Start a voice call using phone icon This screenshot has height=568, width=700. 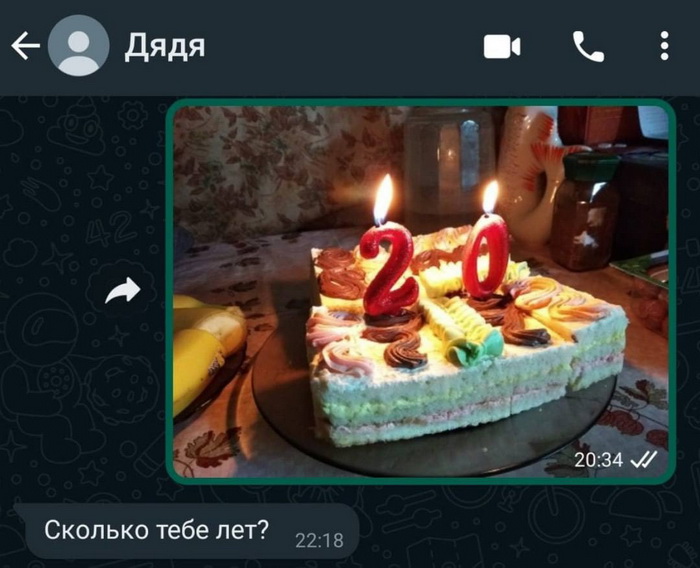coord(588,46)
